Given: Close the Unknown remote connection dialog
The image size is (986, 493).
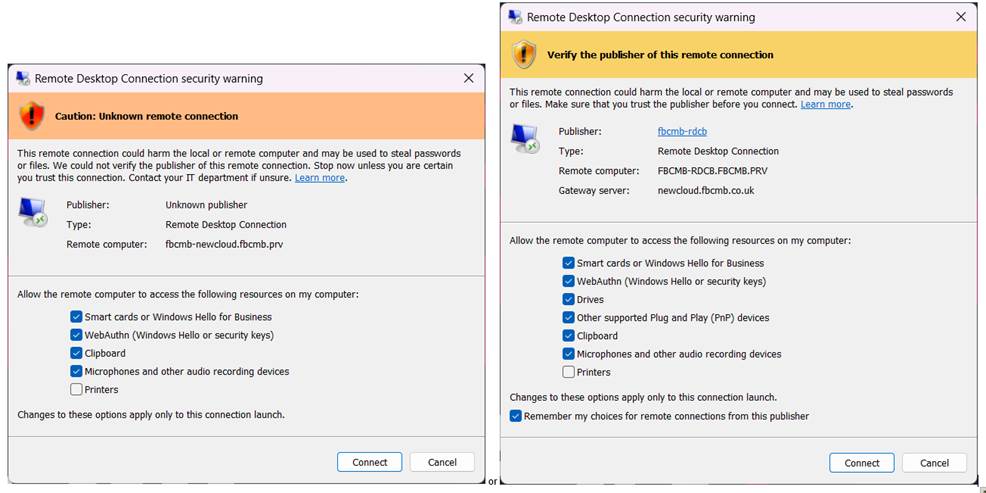Looking at the screenshot, I should 469,78.
